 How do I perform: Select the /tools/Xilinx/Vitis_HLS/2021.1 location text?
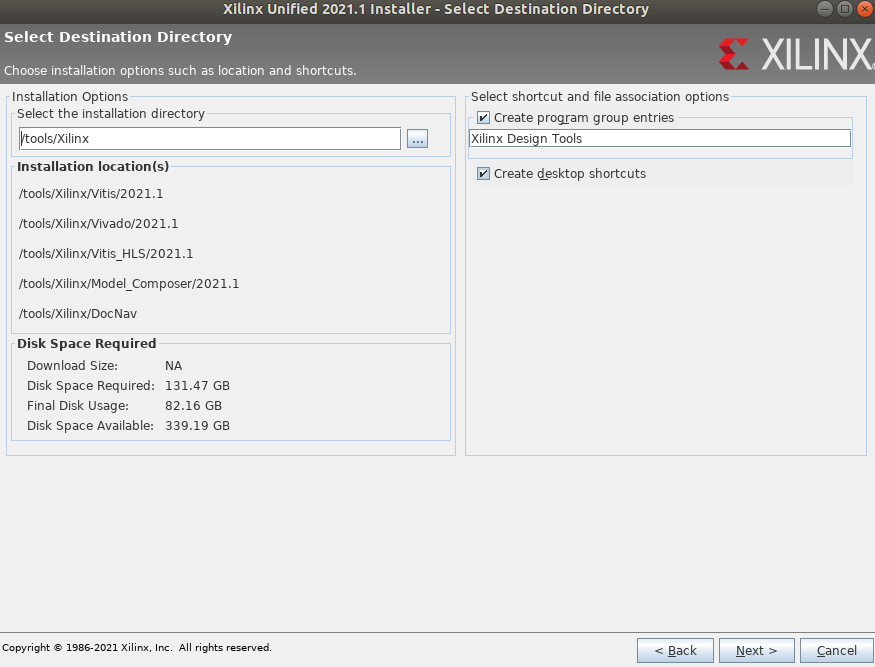click(106, 254)
